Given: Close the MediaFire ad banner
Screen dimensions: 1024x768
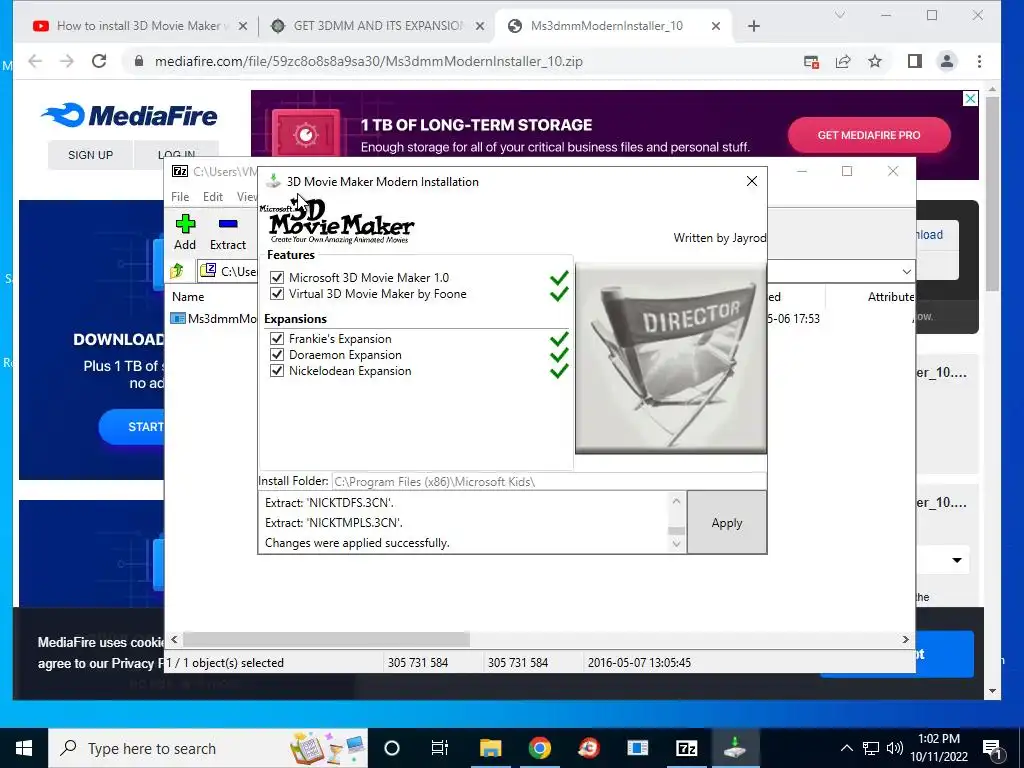Looking at the screenshot, I should pos(970,99).
